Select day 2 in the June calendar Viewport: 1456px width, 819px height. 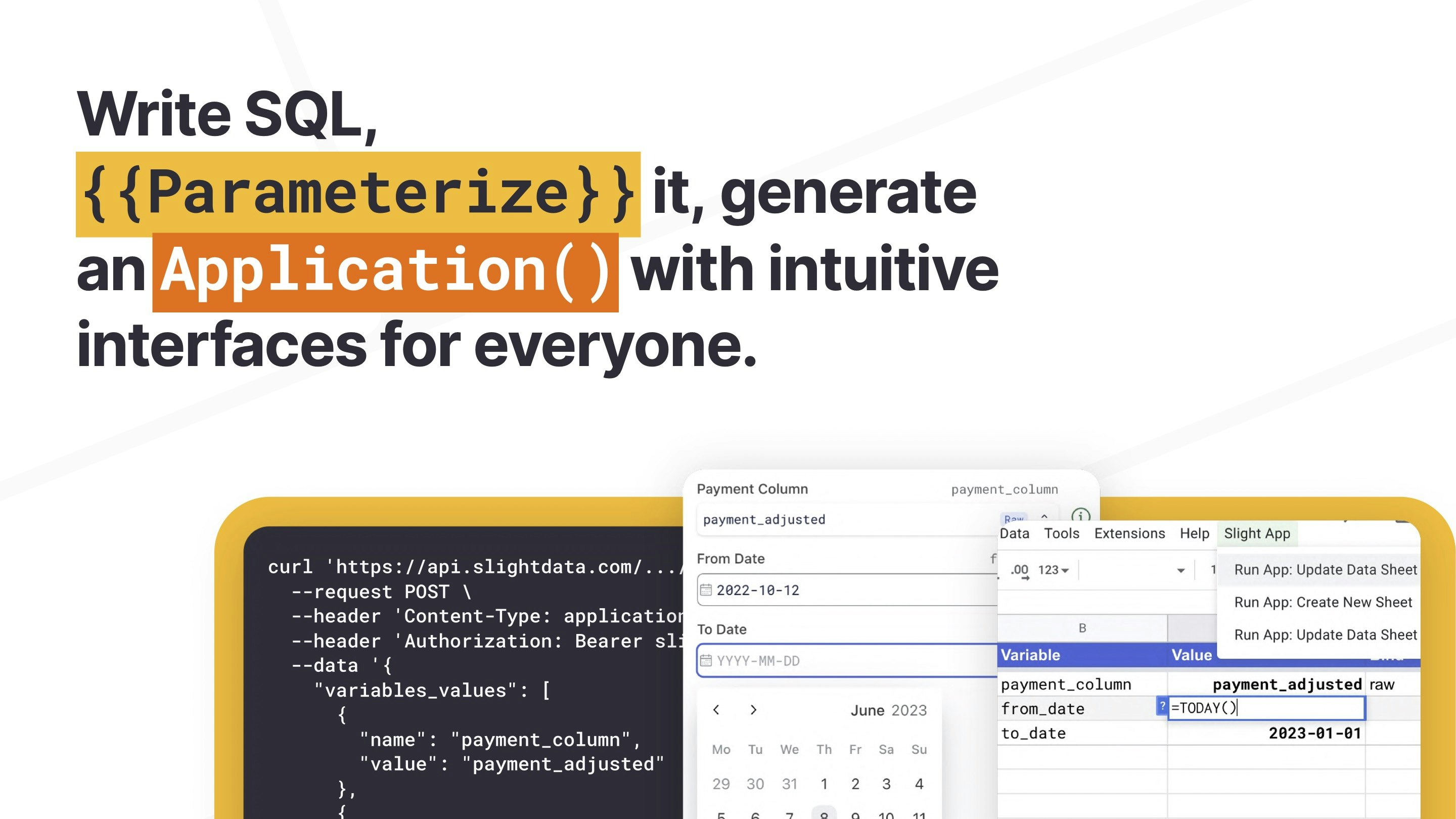pyautogui.click(x=855, y=784)
